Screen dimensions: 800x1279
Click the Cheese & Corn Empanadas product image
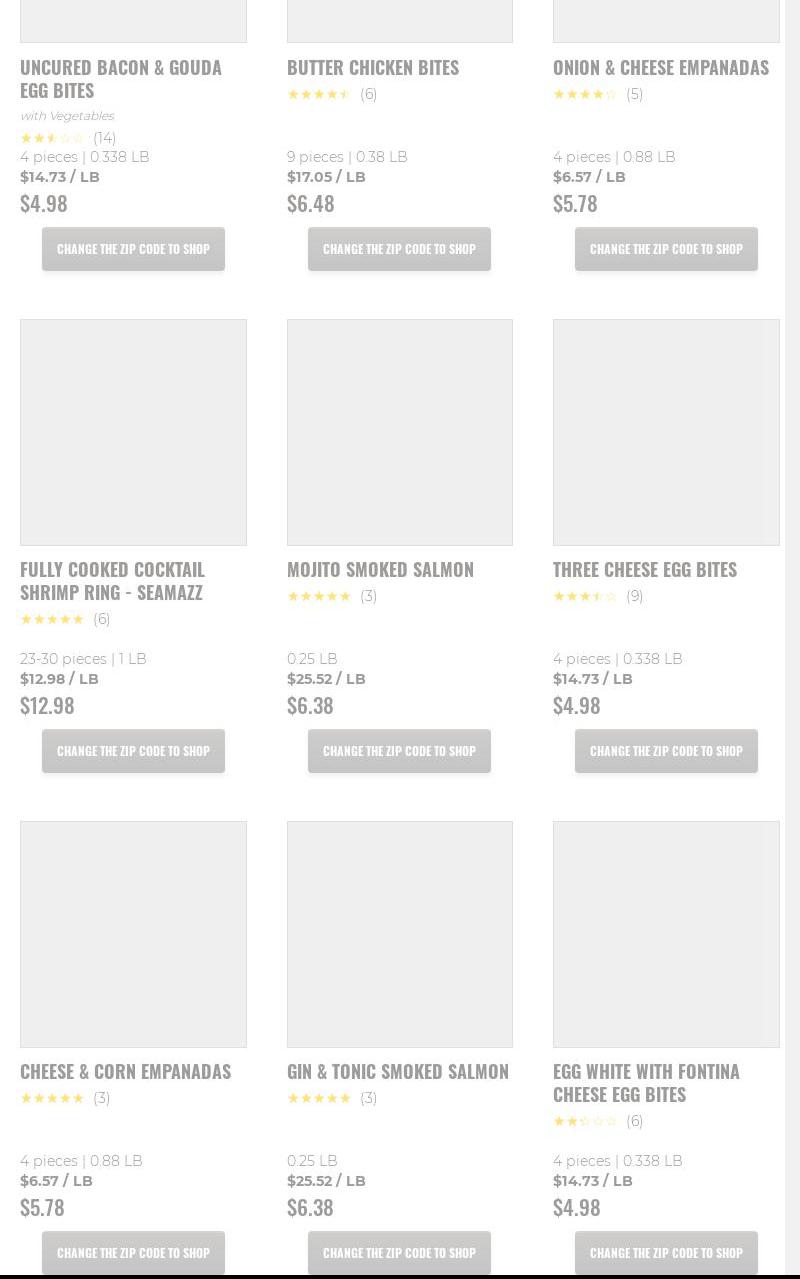pyautogui.click(x=133, y=934)
